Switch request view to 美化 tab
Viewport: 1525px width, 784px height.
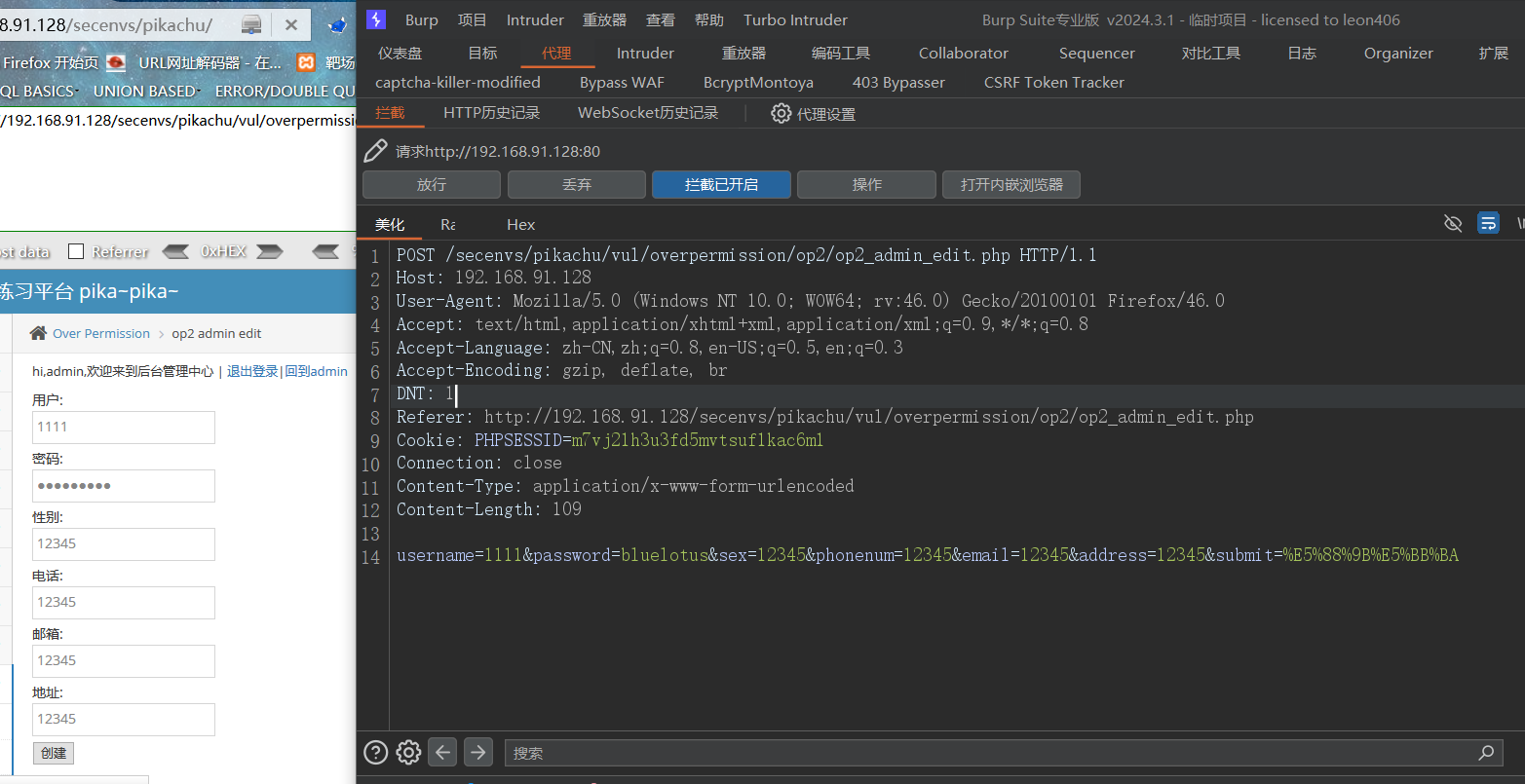click(x=390, y=224)
